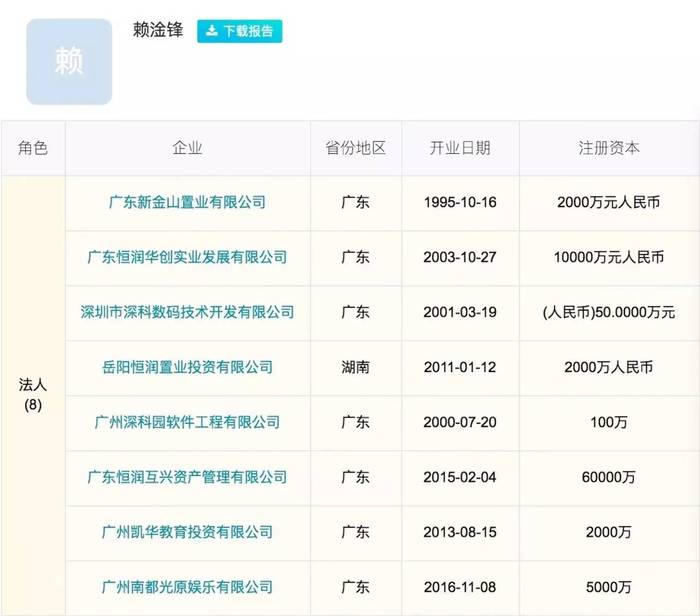Open the 广州南都光原娱乐有限公司 link
700x616 pixels.
(x=188, y=587)
